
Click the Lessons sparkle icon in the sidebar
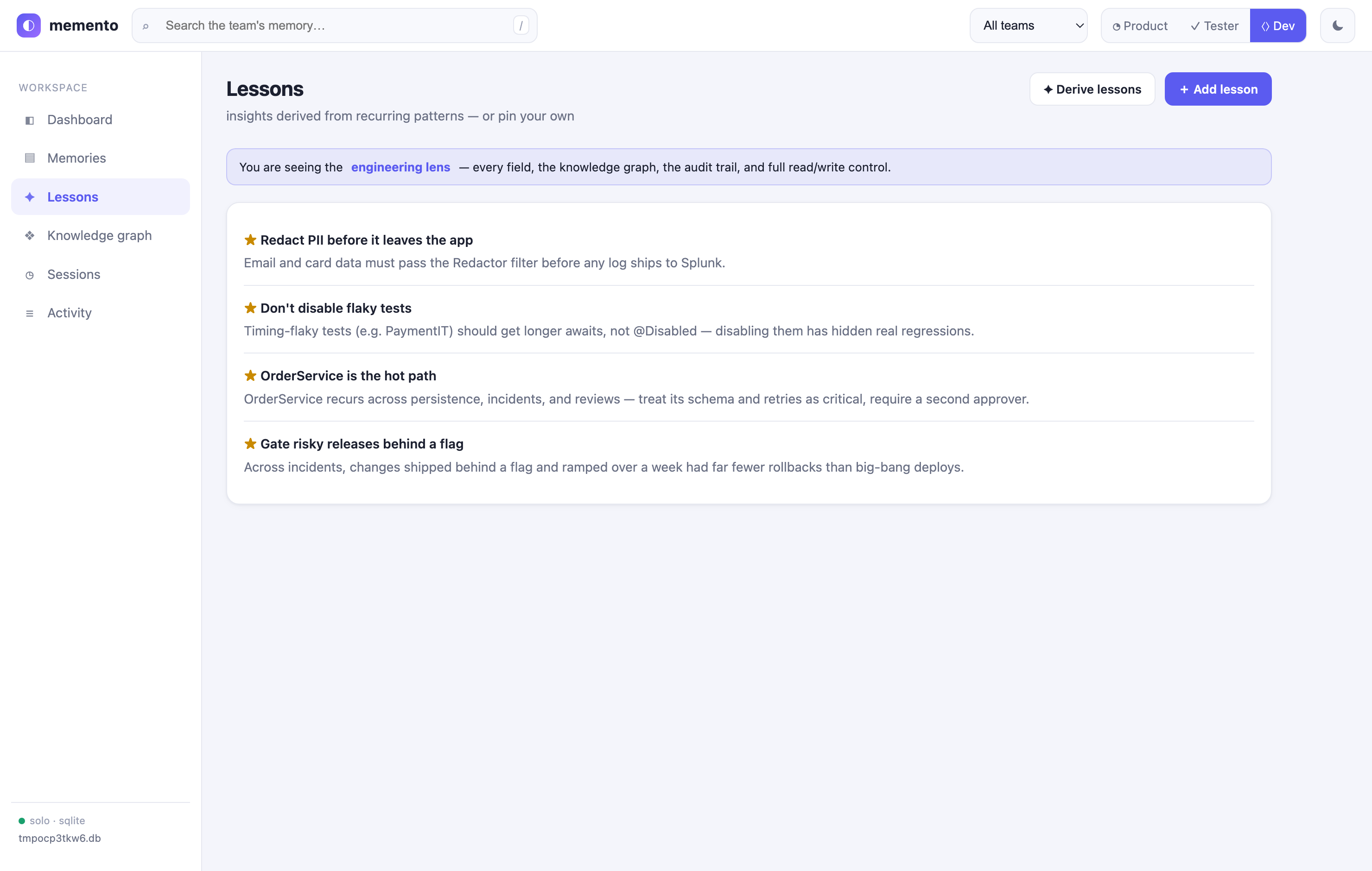(30, 197)
